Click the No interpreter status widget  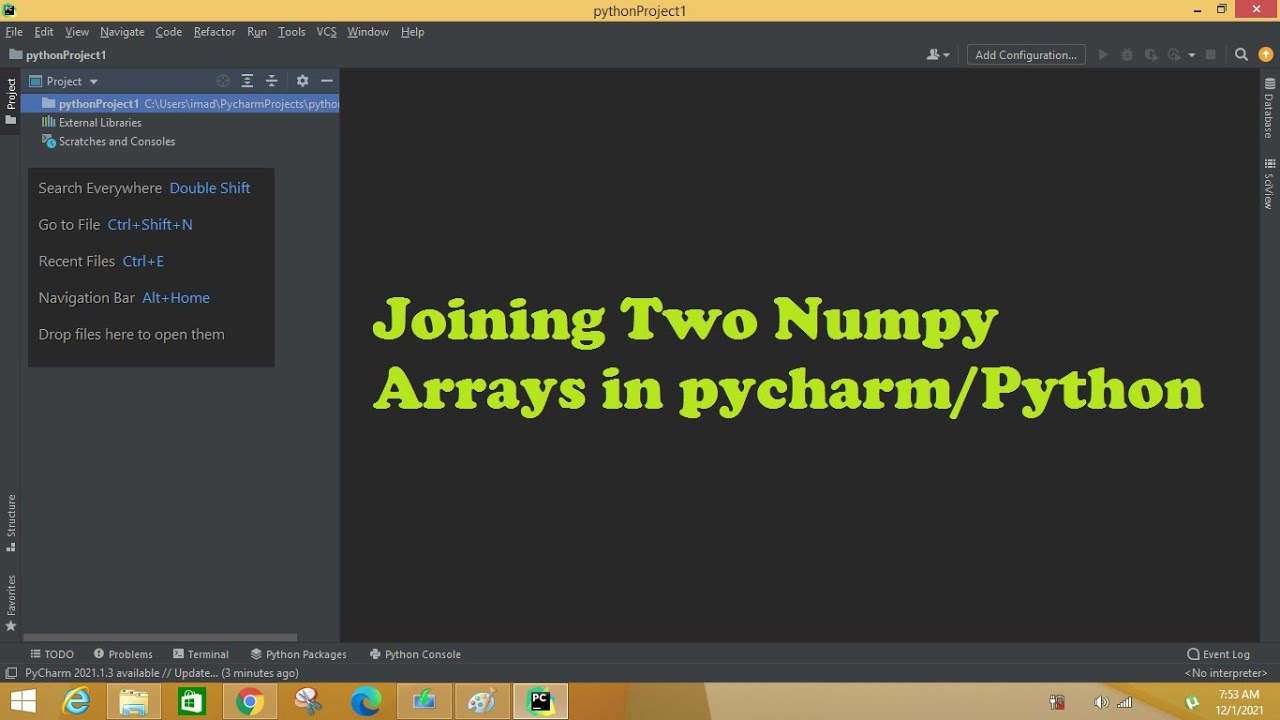(1226, 673)
